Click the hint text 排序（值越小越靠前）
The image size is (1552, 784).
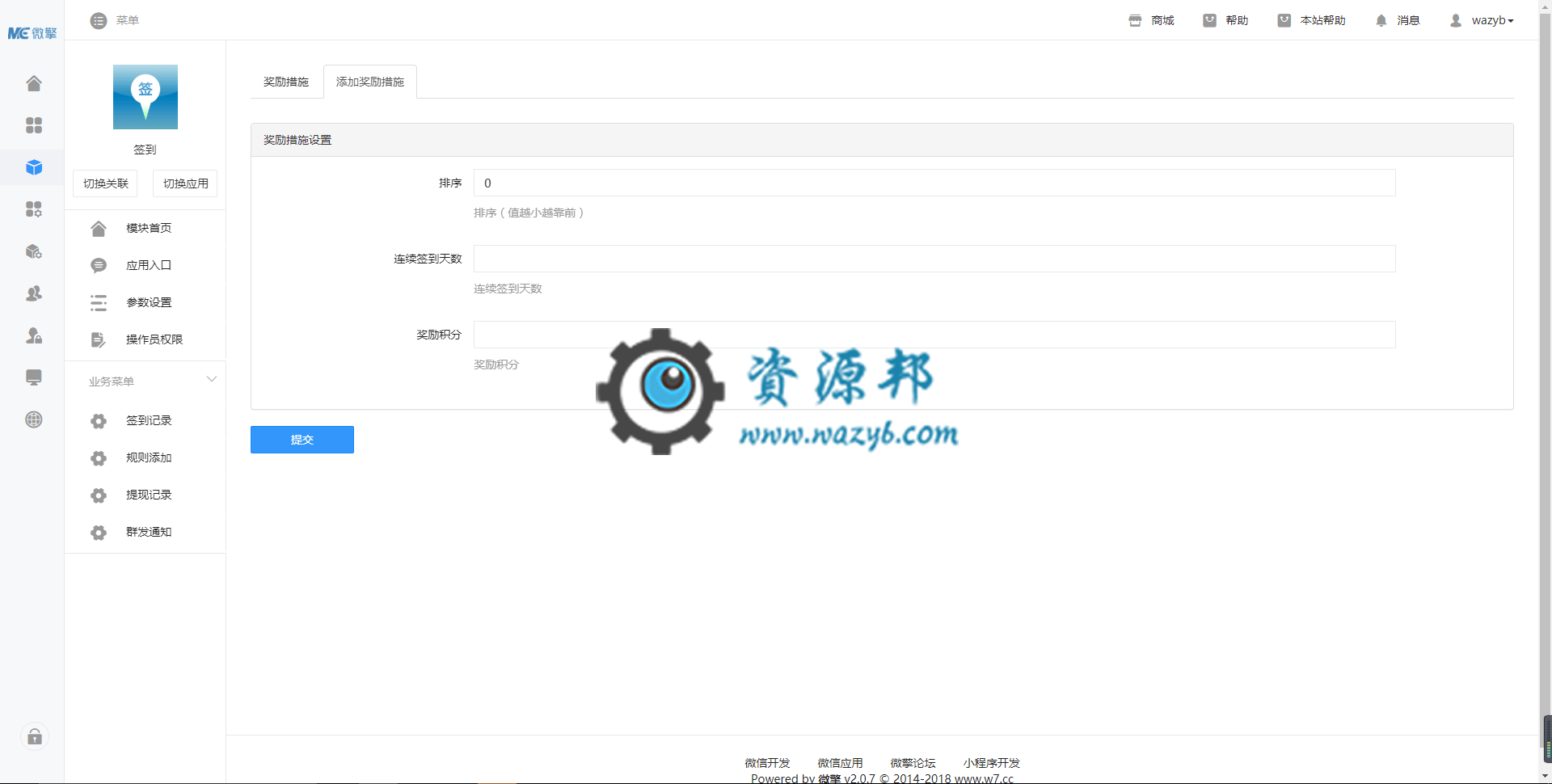pos(529,213)
